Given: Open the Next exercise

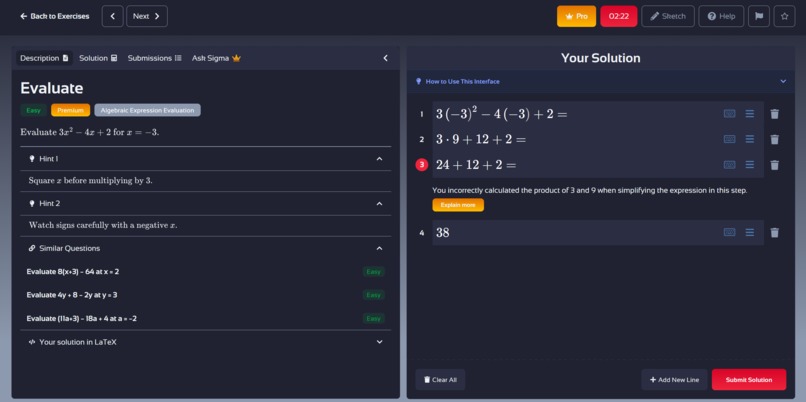Looking at the screenshot, I should click(146, 16).
